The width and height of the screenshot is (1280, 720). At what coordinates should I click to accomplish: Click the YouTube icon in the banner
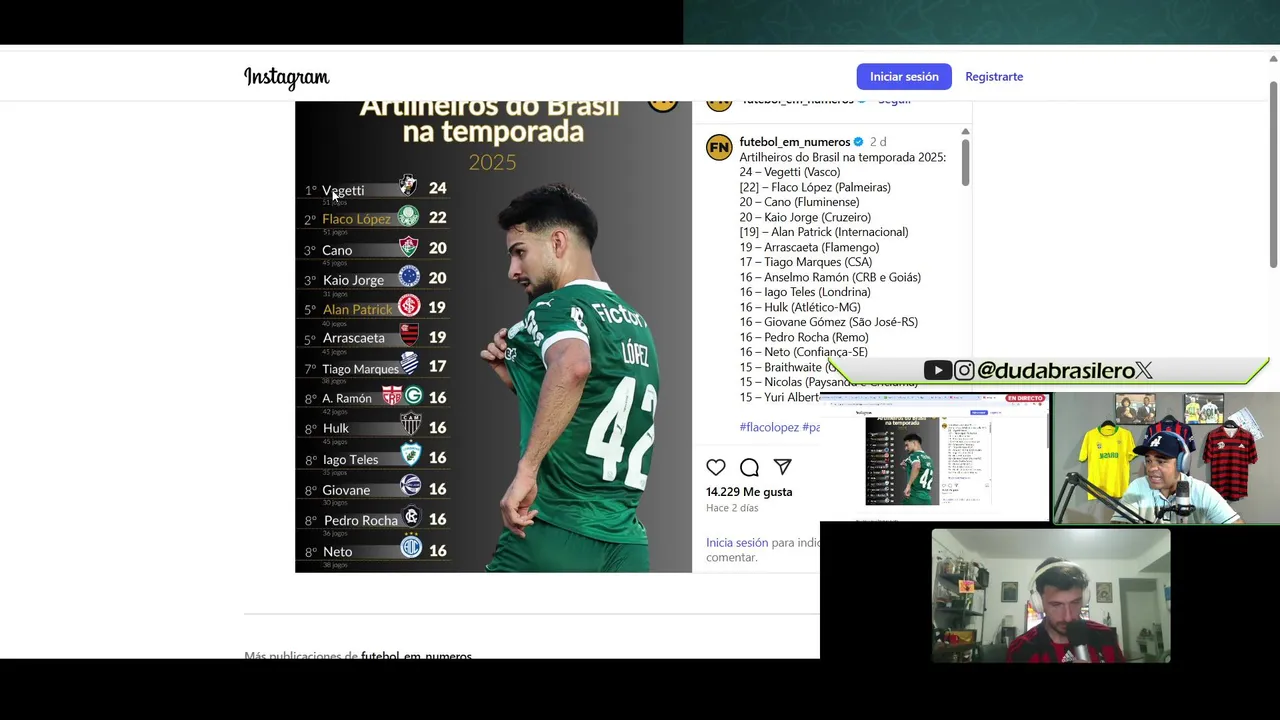coord(937,370)
